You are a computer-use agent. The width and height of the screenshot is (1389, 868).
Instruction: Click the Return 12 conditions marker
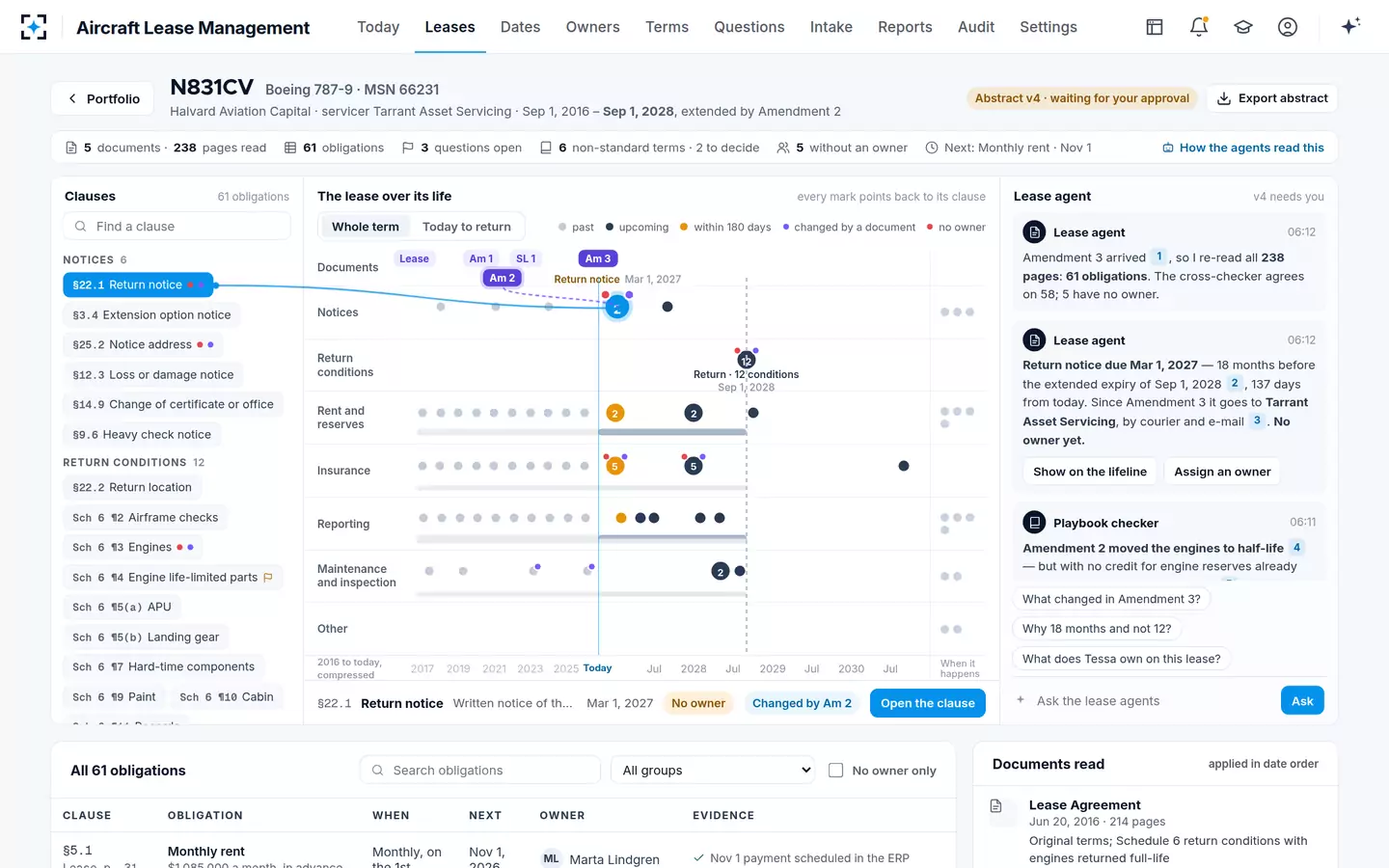click(746, 361)
